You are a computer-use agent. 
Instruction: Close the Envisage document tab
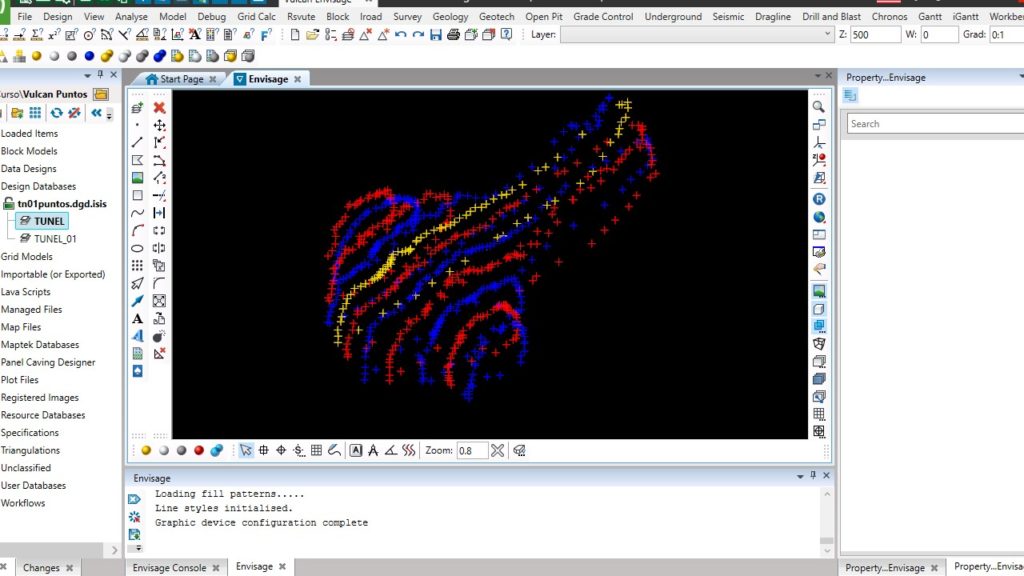point(297,79)
